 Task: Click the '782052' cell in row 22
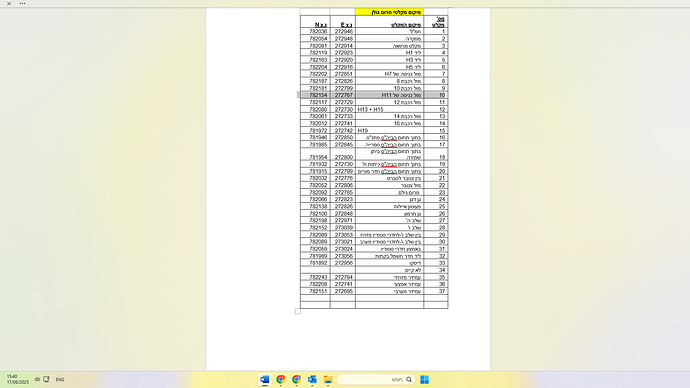pyautogui.click(x=315, y=185)
